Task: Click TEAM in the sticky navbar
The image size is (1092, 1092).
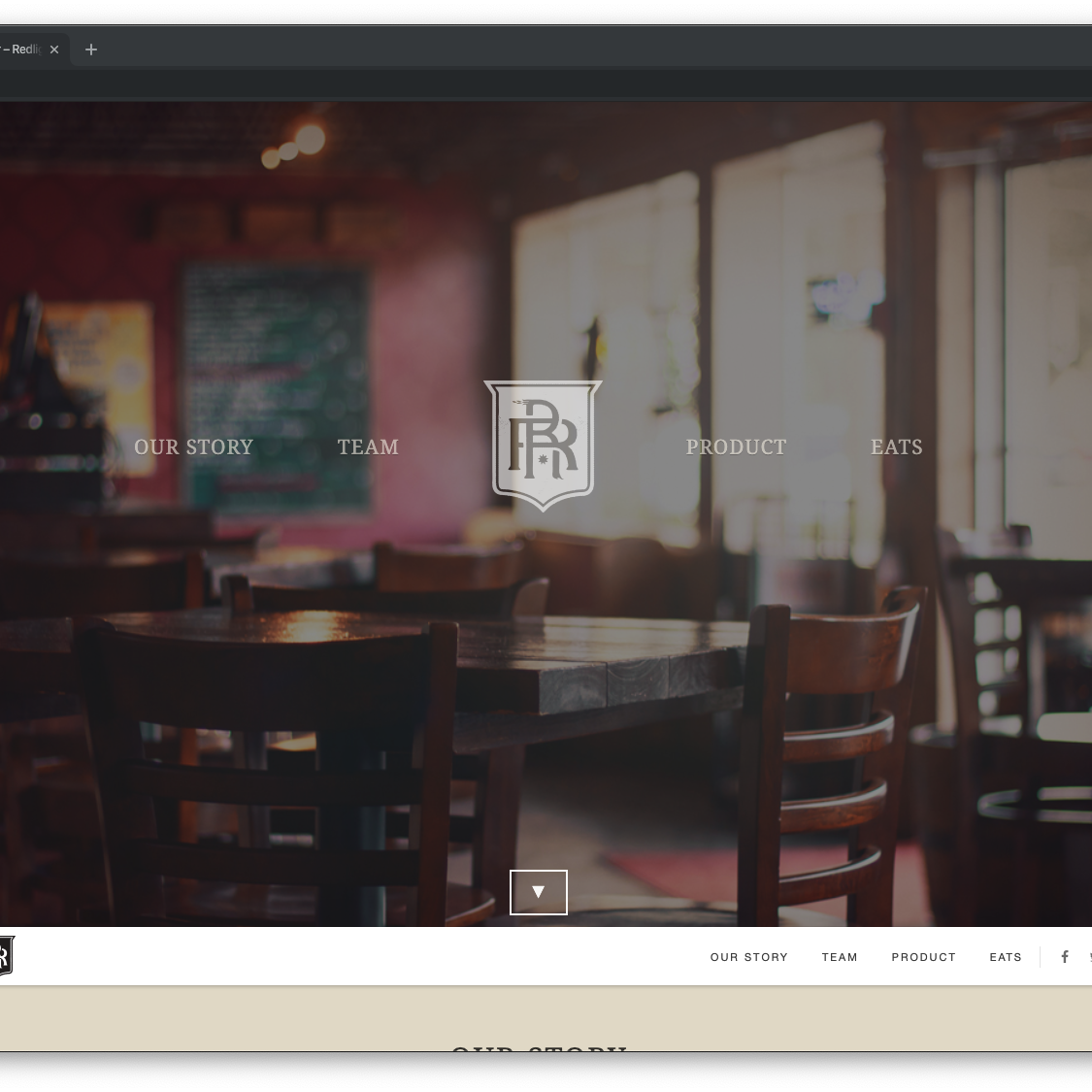Action: click(x=840, y=957)
